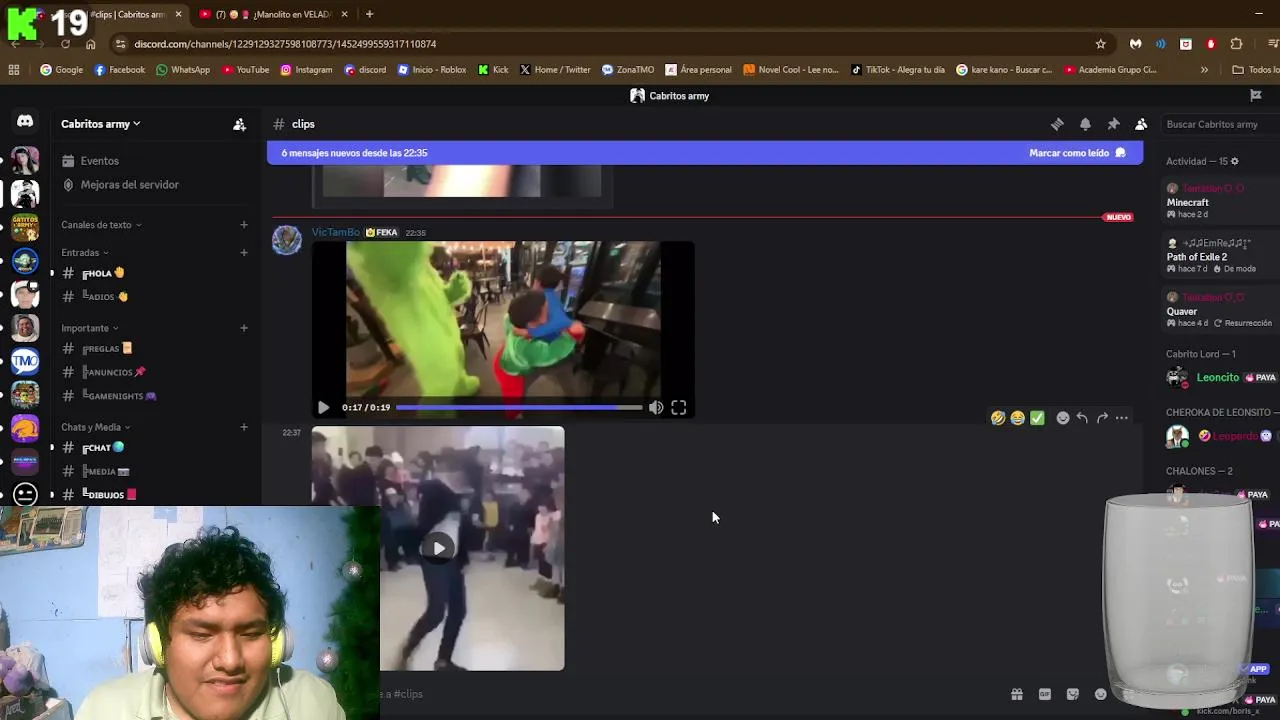Open add reaction emoji picker
The image size is (1280, 720).
1063,418
